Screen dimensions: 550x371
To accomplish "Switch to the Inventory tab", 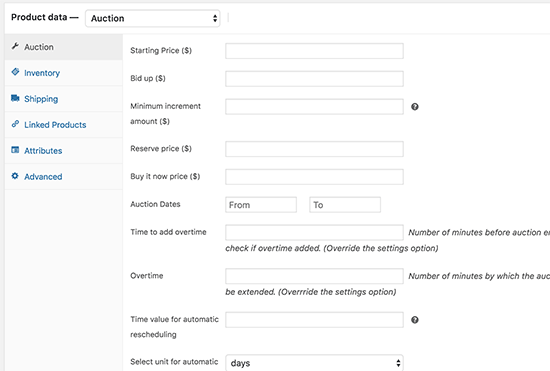I will [x=42, y=73].
